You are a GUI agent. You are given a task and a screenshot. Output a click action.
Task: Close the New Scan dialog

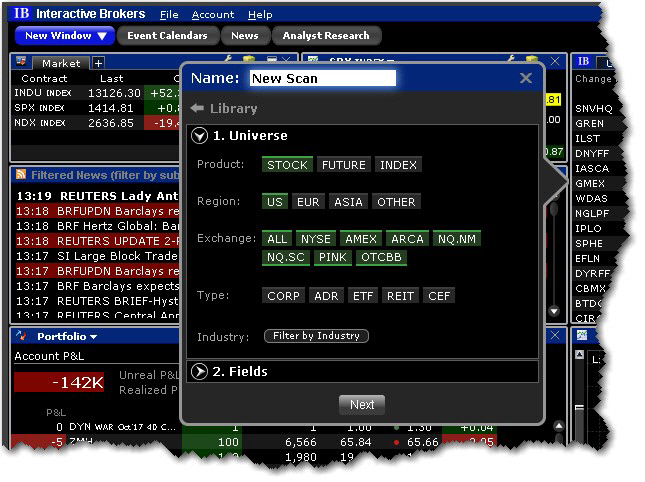pos(526,78)
